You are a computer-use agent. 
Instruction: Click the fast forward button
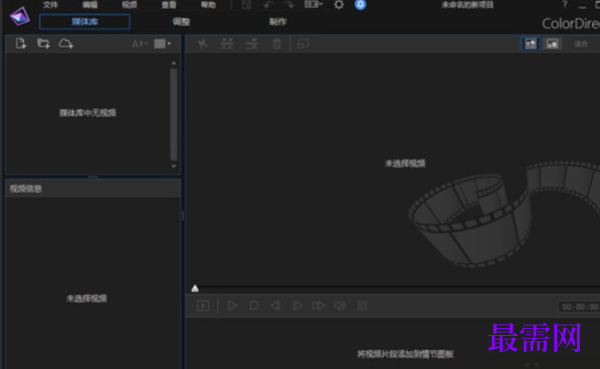(318, 305)
